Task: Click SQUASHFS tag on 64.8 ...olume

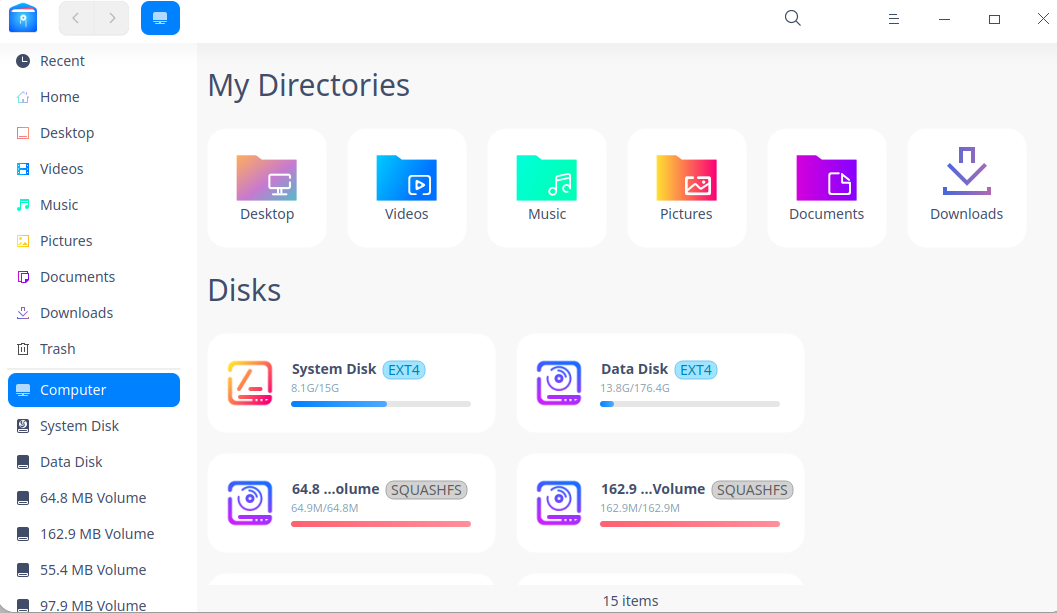Action: (427, 490)
